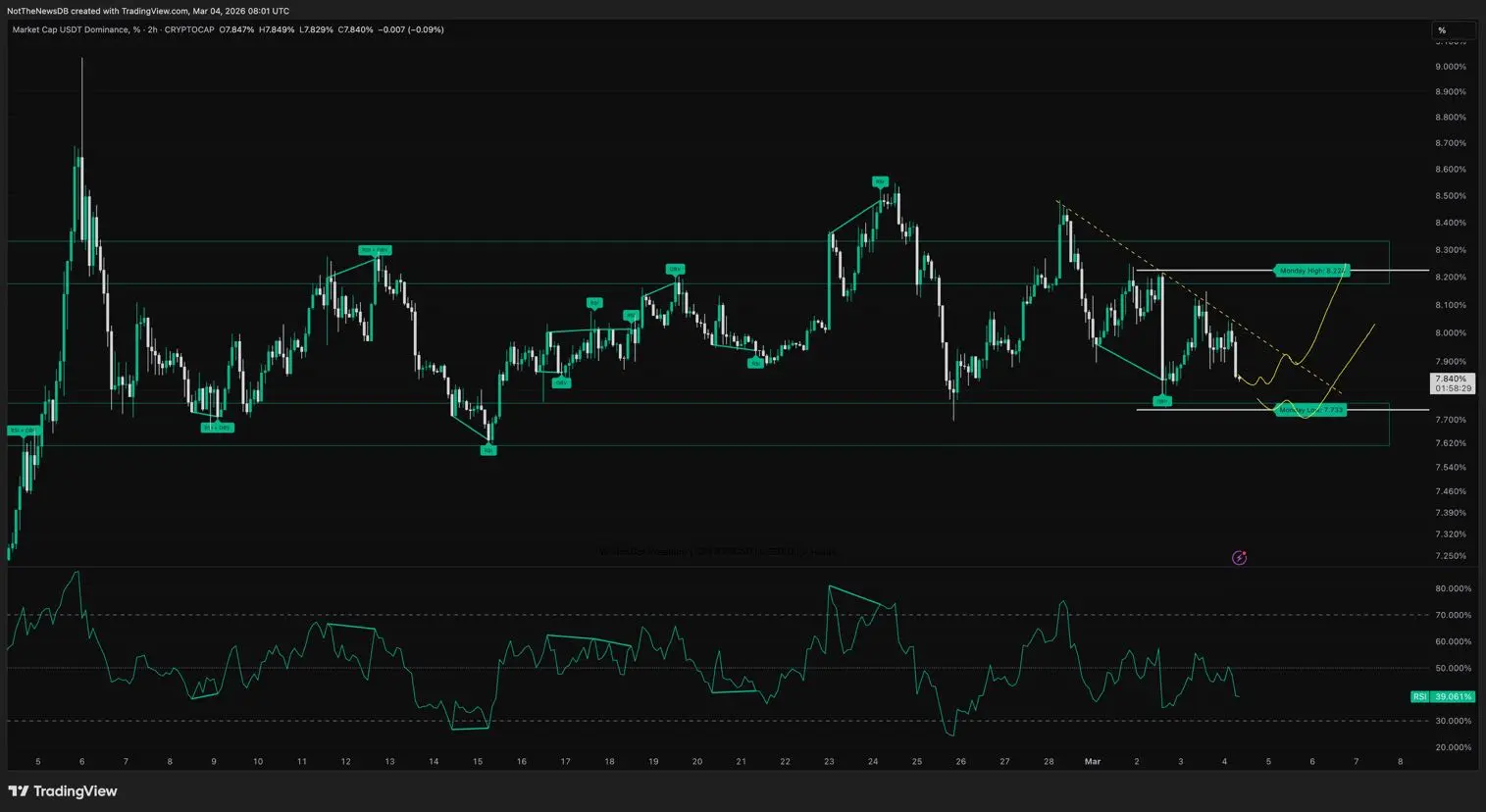Toggle percent scale button at top right
The height and width of the screenshot is (812, 1486).
(1442, 30)
